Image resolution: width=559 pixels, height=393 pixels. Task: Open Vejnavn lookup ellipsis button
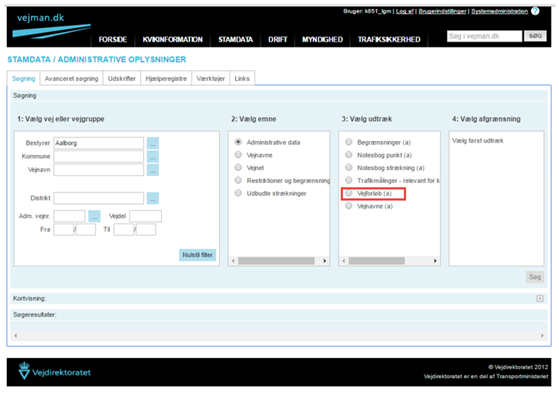click(153, 170)
